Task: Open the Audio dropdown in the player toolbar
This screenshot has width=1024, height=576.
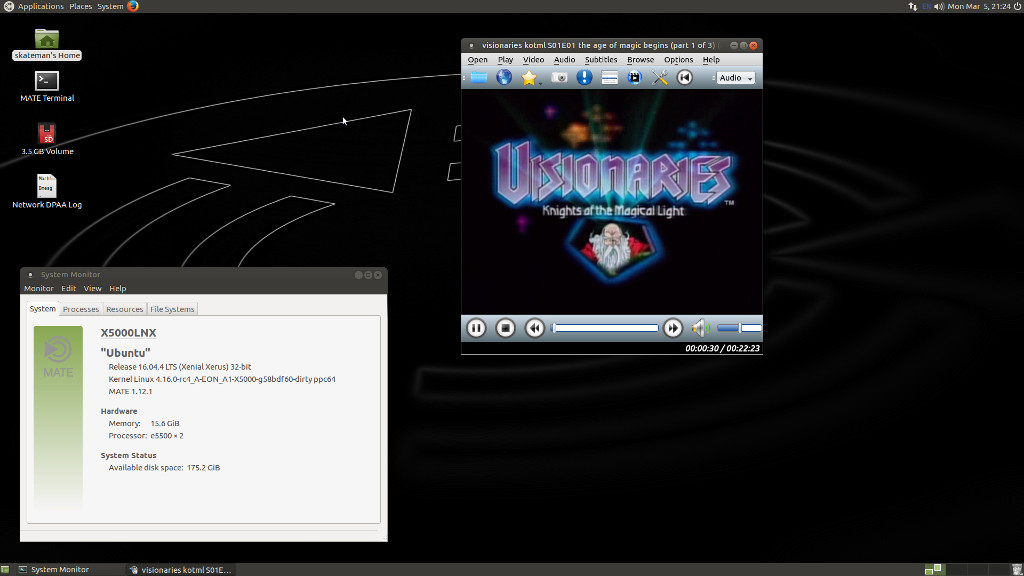Action: click(735, 78)
